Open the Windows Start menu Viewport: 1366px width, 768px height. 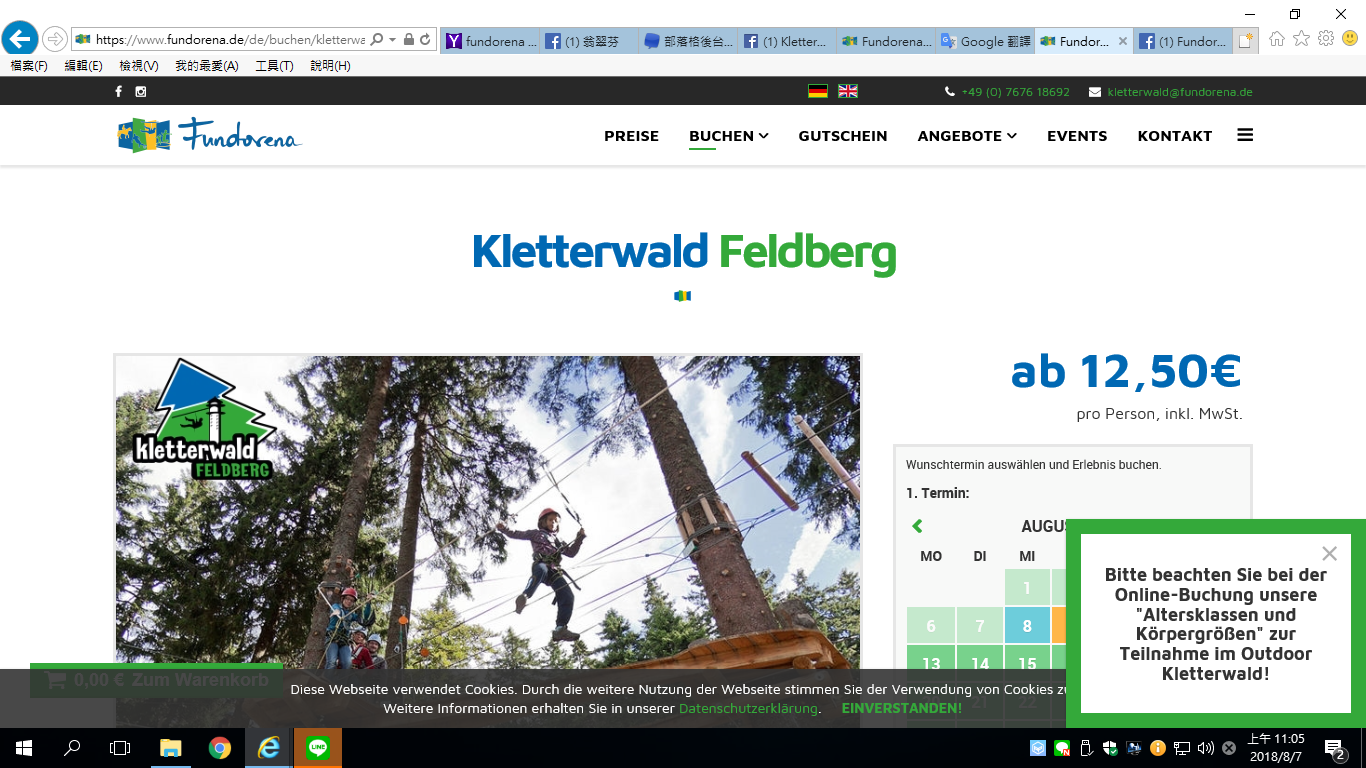pos(23,748)
